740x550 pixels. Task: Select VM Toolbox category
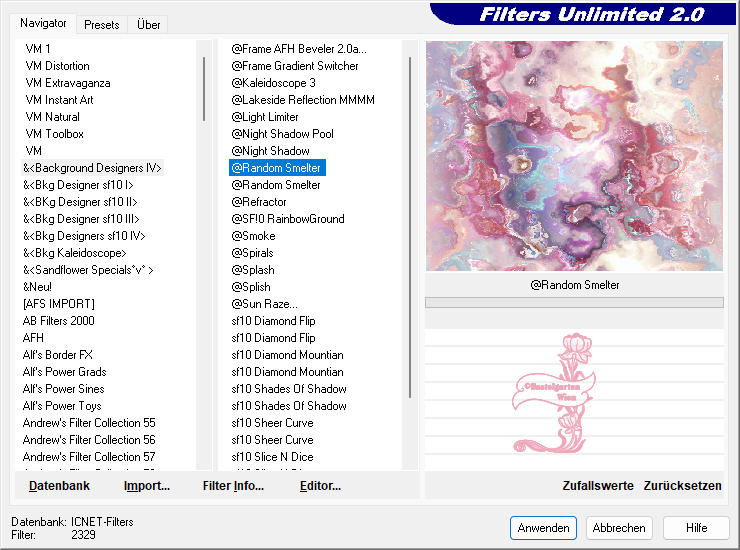point(54,134)
